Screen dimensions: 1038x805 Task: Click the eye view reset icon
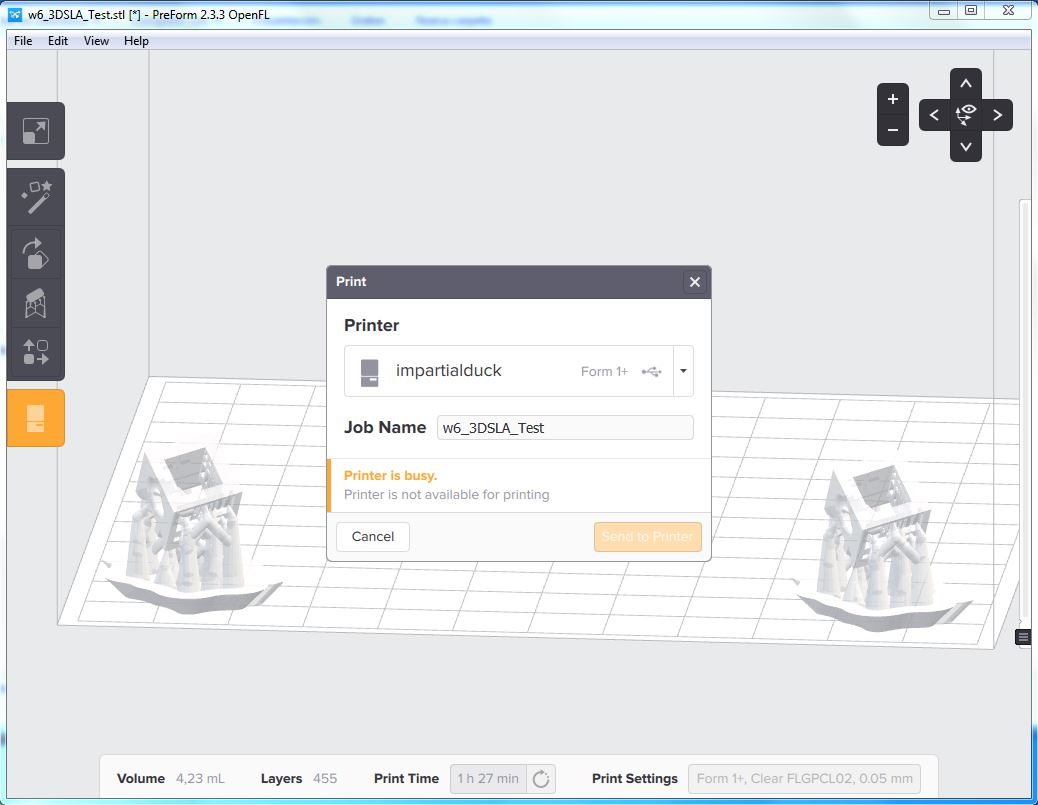coord(966,115)
